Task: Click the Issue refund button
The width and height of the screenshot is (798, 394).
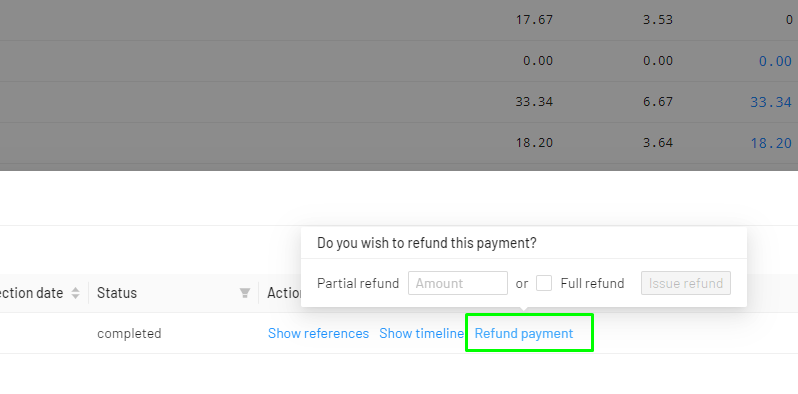Action: pos(686,283)
